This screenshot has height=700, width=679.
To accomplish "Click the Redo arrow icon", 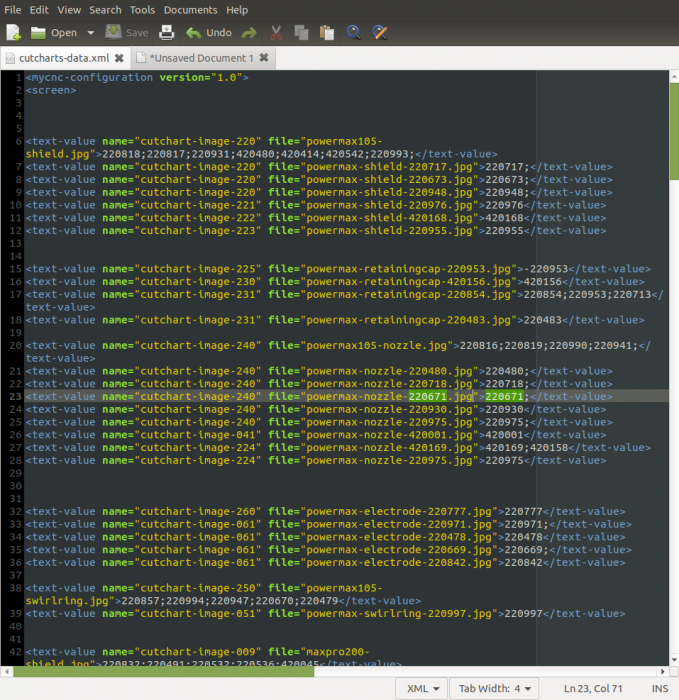I will [248, 33].
